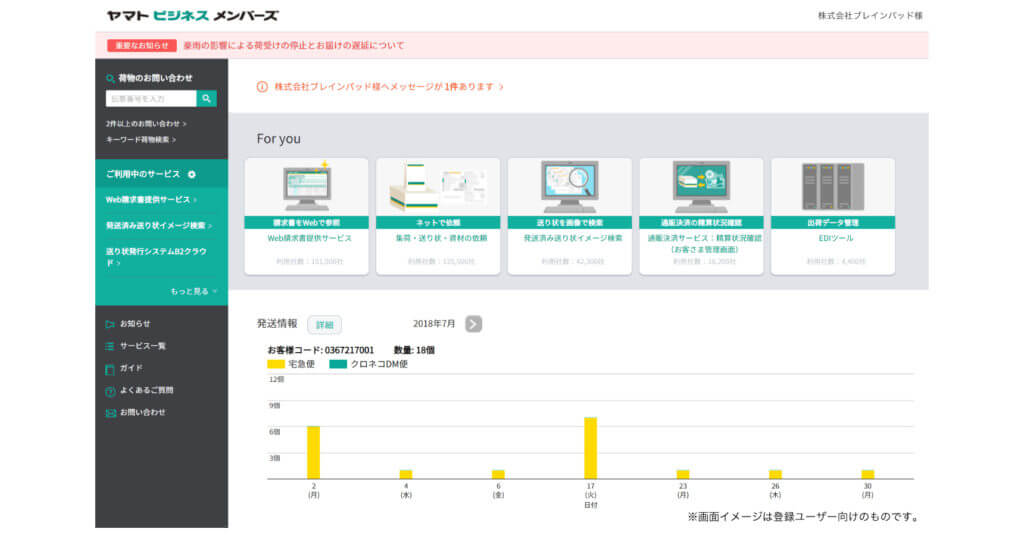1024x535 pixels.
Task: Open 送り状発行システムB2クラウド in sidebar
Action: coord(156,257)
